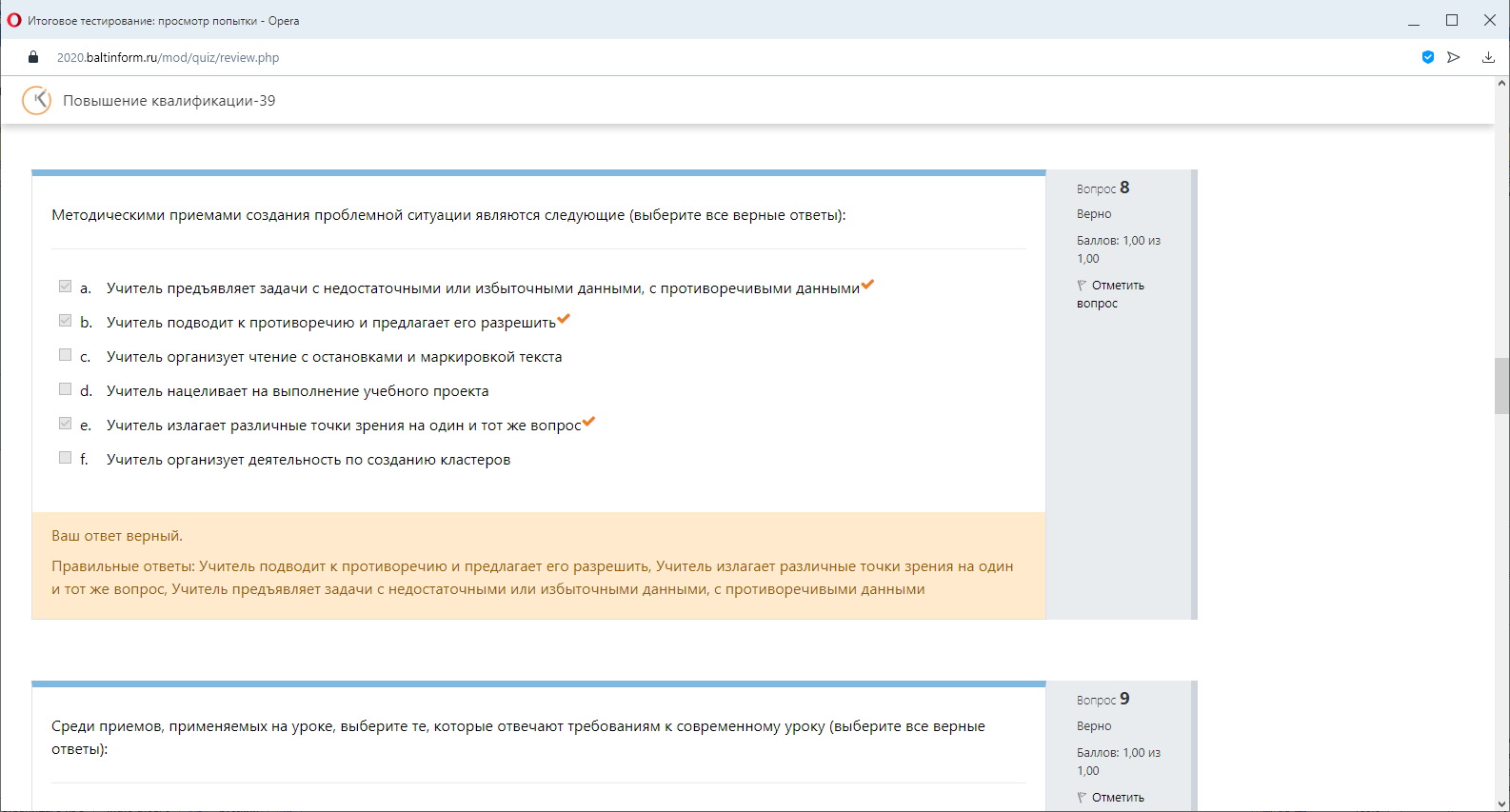
Task: Click the 'Ваш ответ верный.' feedback text
Action: pos(117,536)
